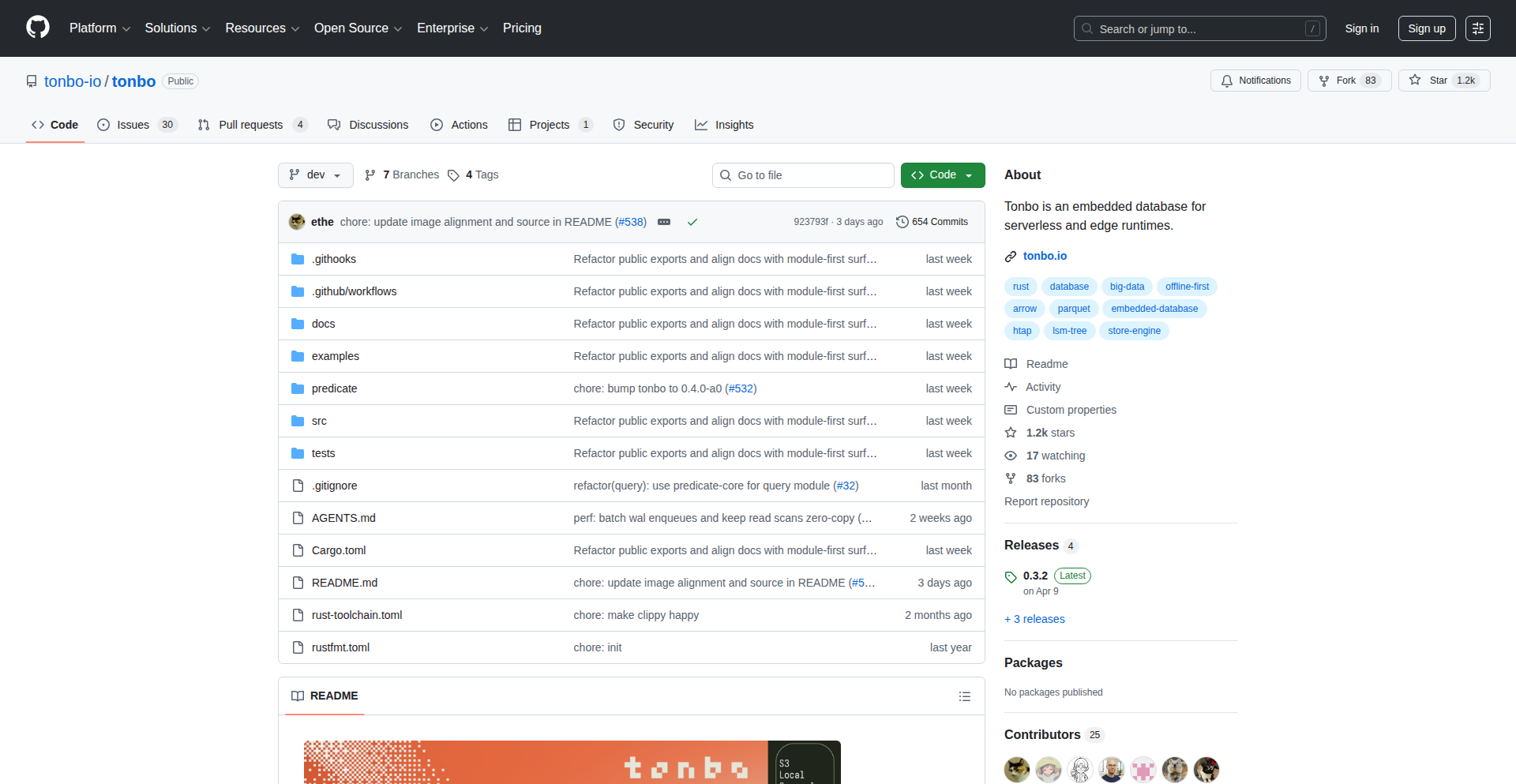Image resolution: width=1516 pixels, height=784 pixels.
Task: Expand the Enterprise menu
Action: (452, 28)
